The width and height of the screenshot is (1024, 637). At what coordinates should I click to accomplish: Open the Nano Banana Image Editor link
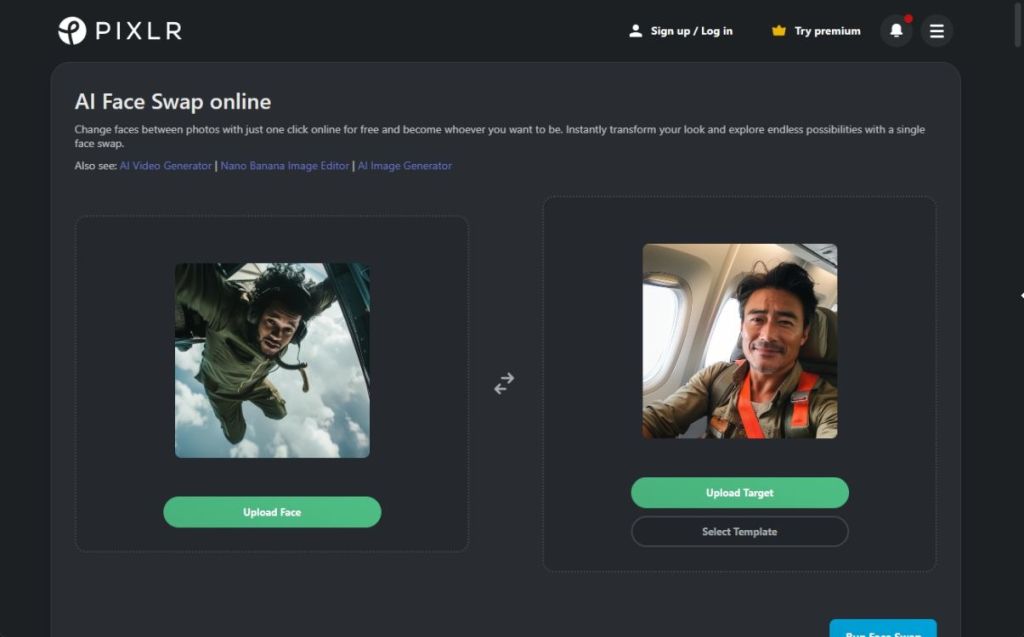[284, 166]
